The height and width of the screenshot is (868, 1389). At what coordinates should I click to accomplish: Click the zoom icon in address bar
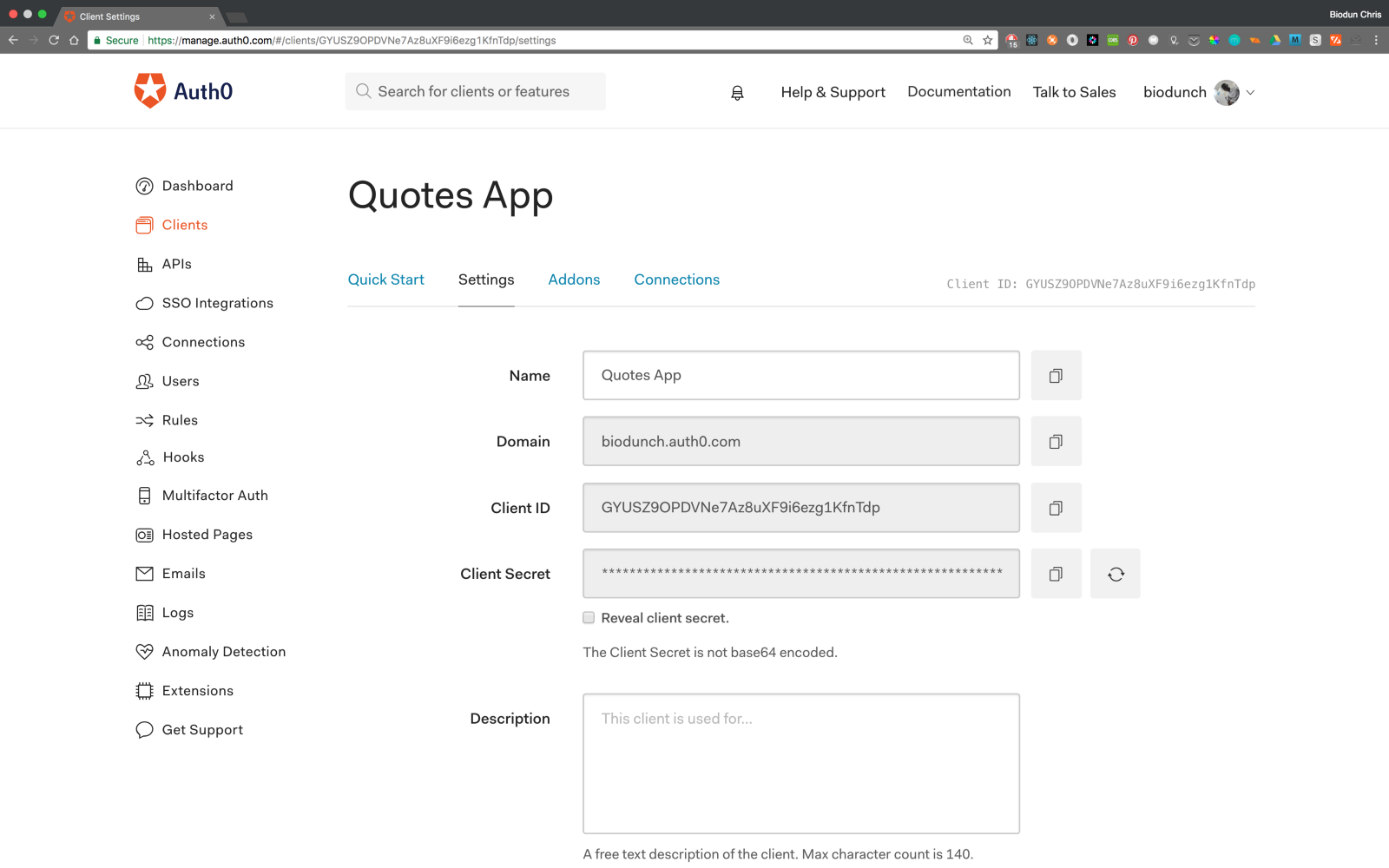pos(968,40)
